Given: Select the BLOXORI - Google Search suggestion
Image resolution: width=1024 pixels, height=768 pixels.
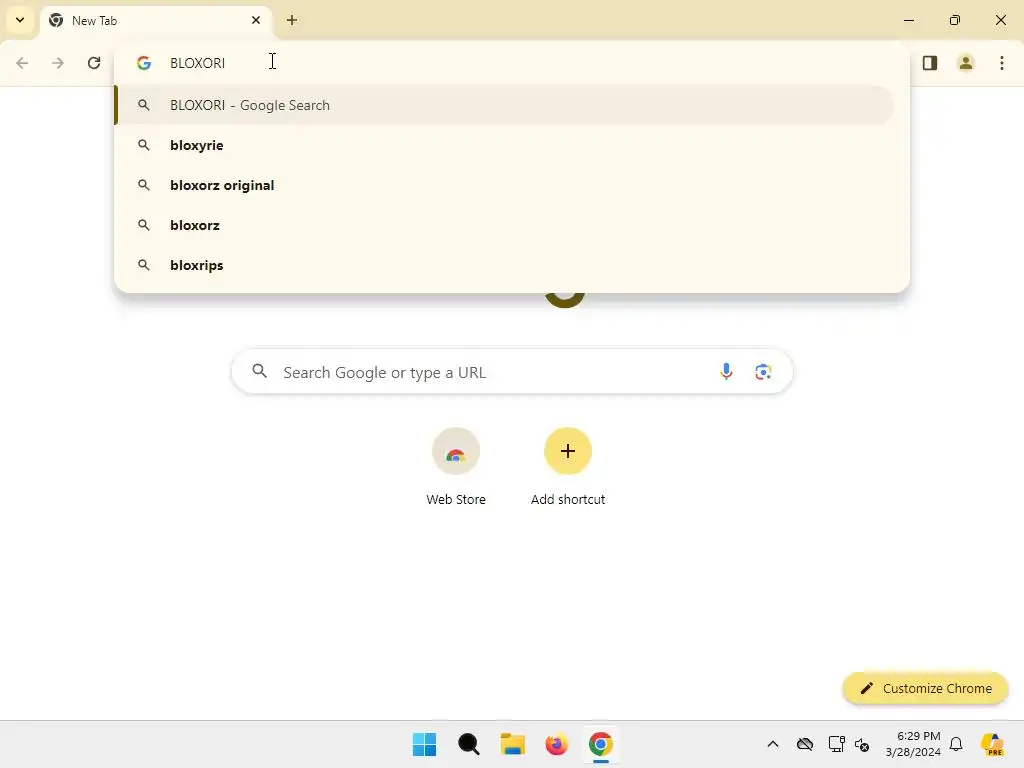Looking at the screenshot, I should pyautogui.click(x=504, y=105).
